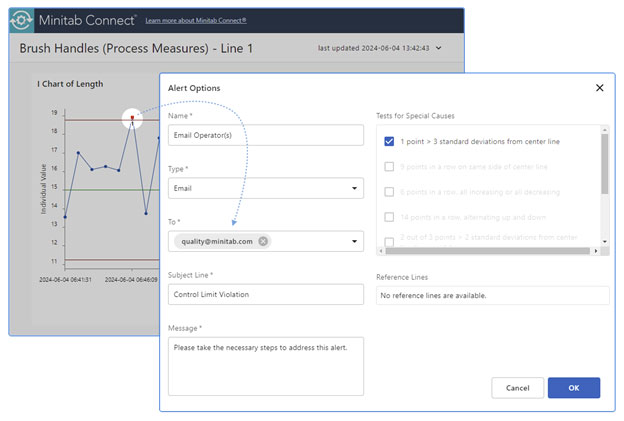
Task: Expand the To recipients dropdown
Action: click(x=357, y=241)
